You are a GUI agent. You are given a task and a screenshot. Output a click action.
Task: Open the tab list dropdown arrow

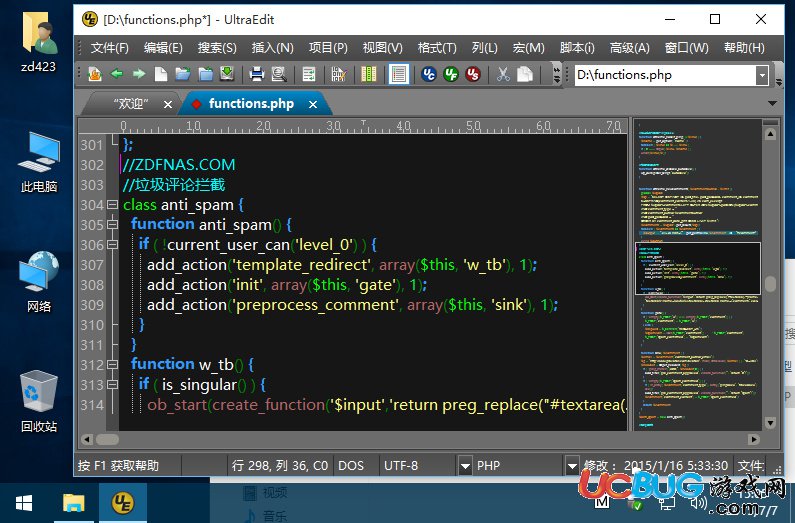click(772, 103)
